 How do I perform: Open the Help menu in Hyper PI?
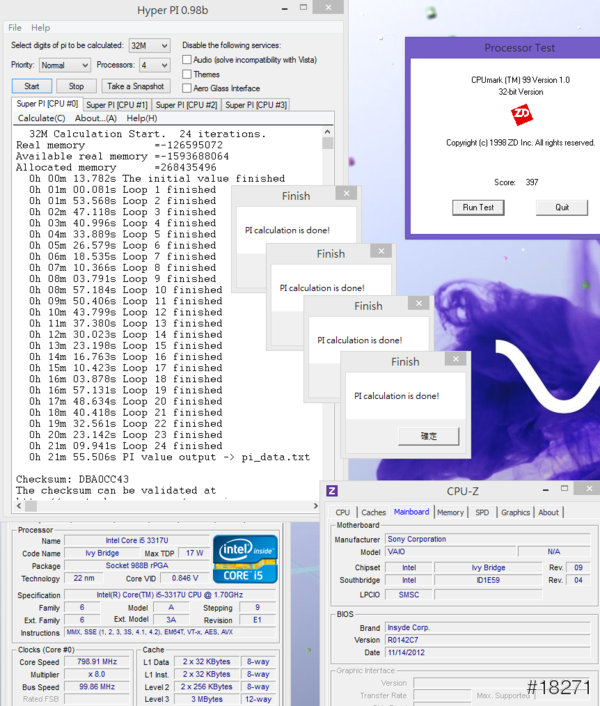point(40,28)
